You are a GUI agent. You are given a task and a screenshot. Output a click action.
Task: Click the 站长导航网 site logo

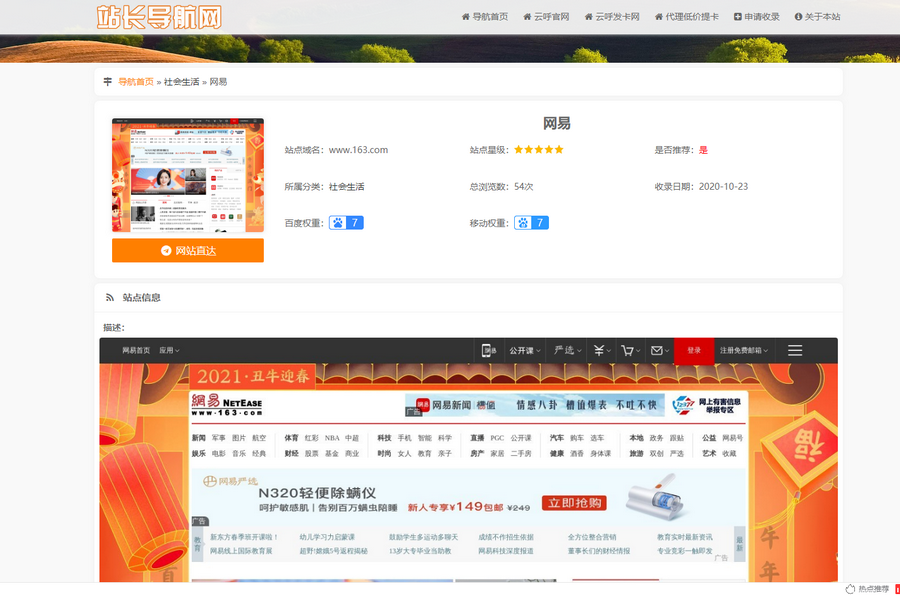tap(159, 17)
